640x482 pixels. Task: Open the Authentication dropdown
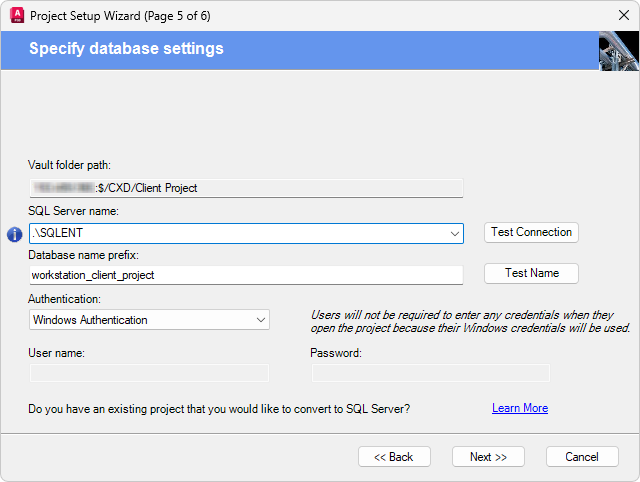pyautogui.click(x=149, y=320)
